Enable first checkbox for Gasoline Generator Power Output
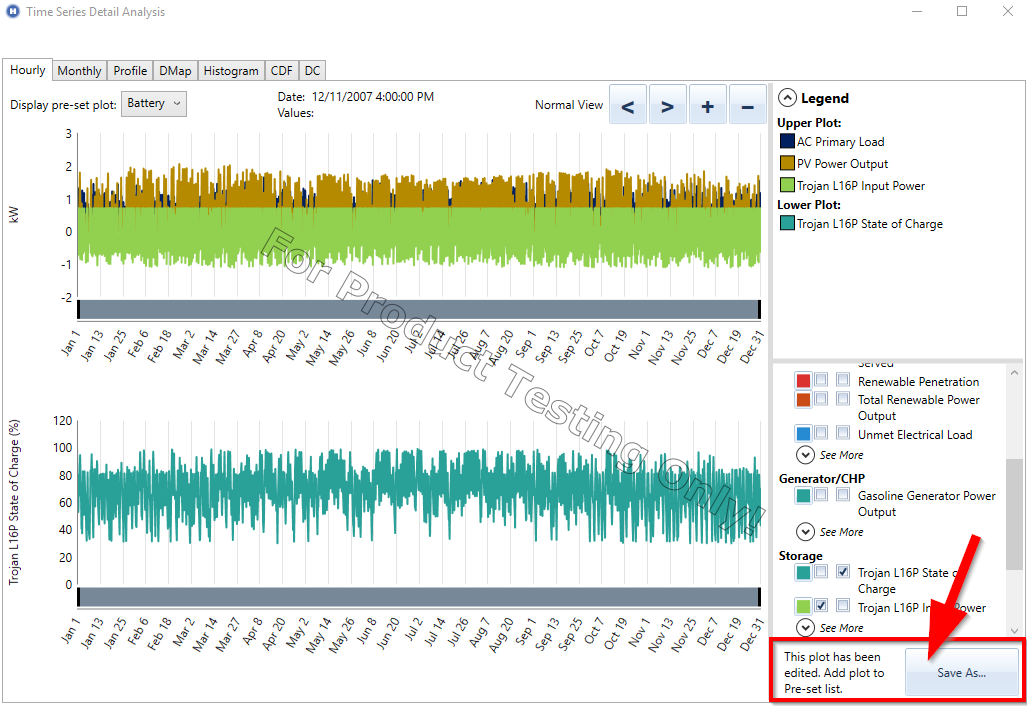The width and height of the screenshot is (1027, 706). click(x=820, y=495)
